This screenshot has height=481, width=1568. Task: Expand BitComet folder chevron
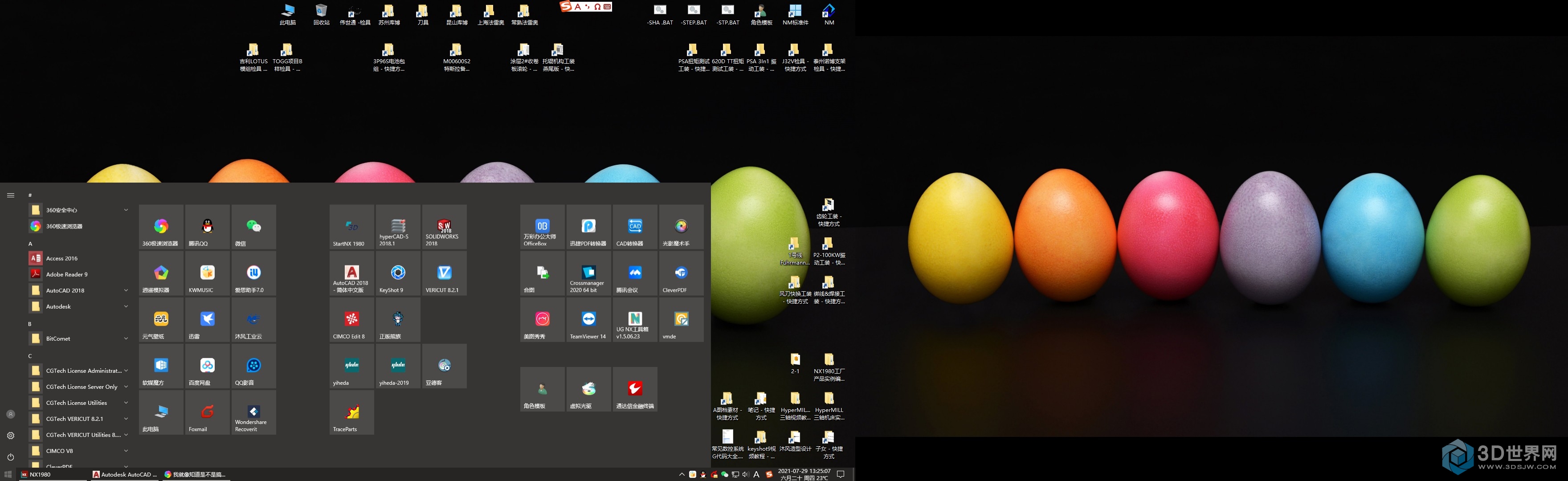click(126, 338)
